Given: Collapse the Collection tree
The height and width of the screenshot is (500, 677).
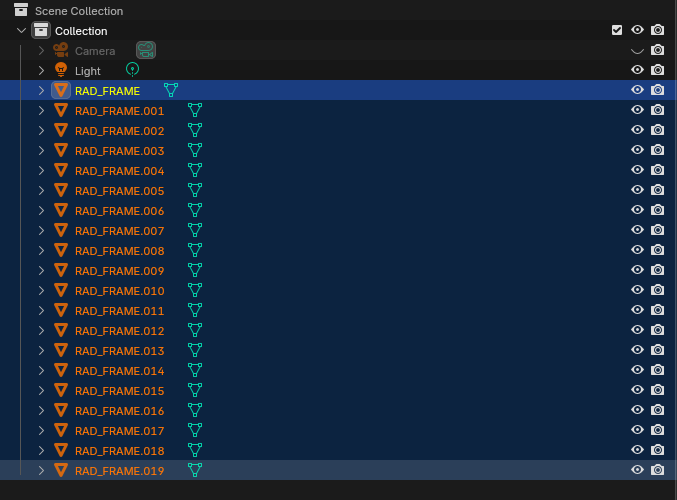Looking at the screenshot, I should point(21,31).
